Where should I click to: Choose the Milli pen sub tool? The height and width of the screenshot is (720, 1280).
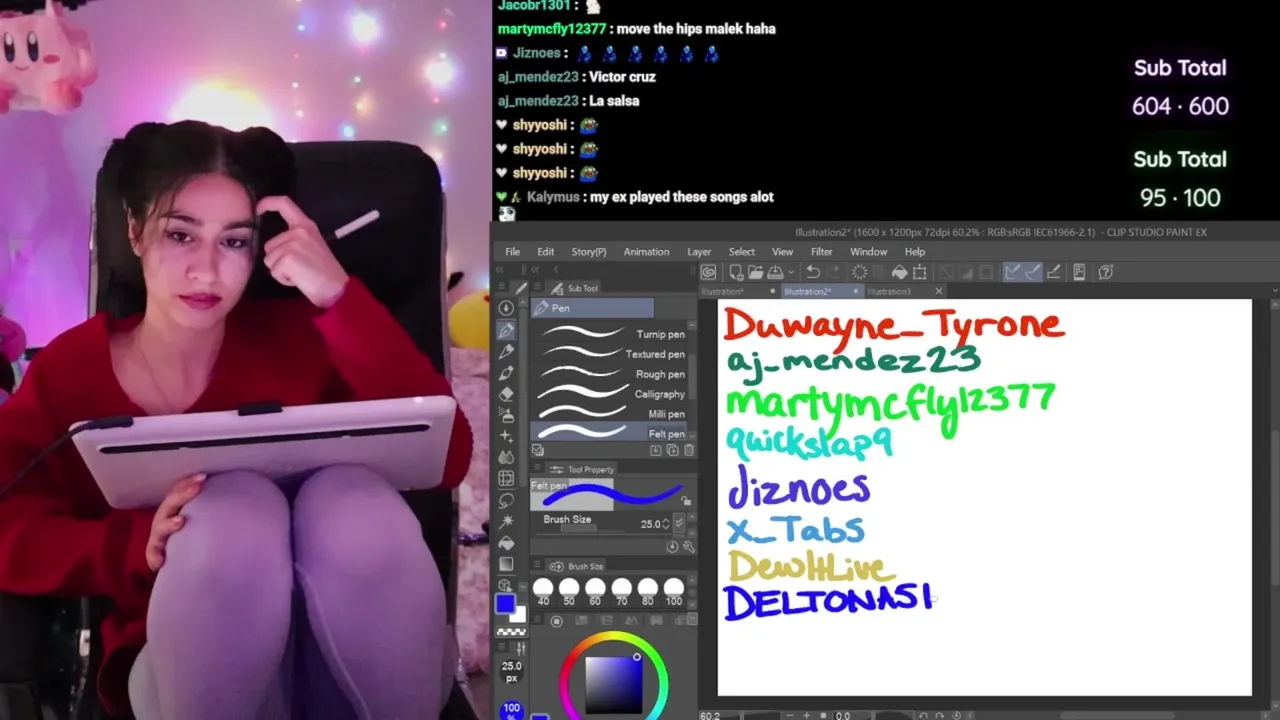click(x=610, y=414)
